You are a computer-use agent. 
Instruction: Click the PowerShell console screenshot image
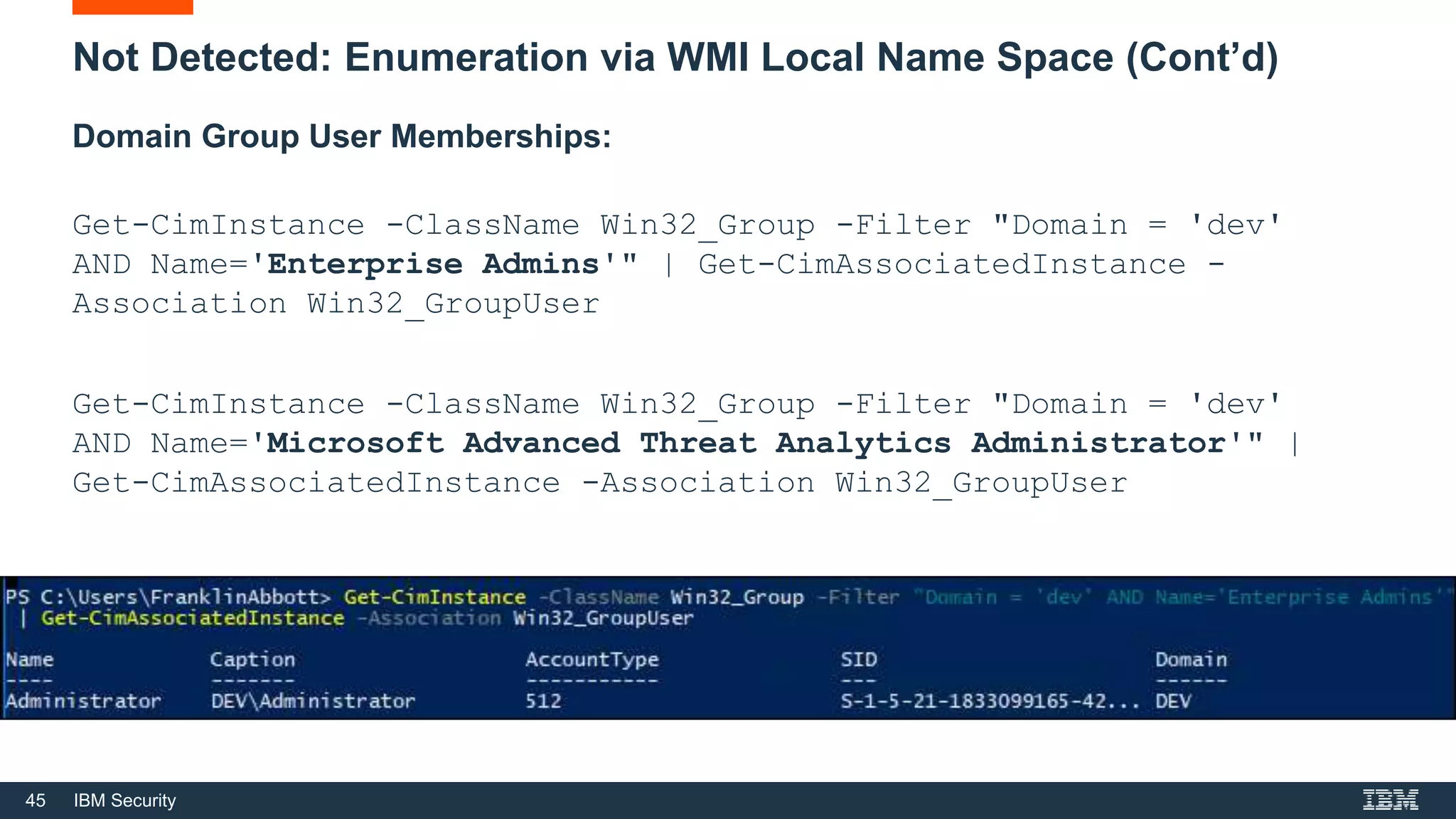[x=728, y=648]
